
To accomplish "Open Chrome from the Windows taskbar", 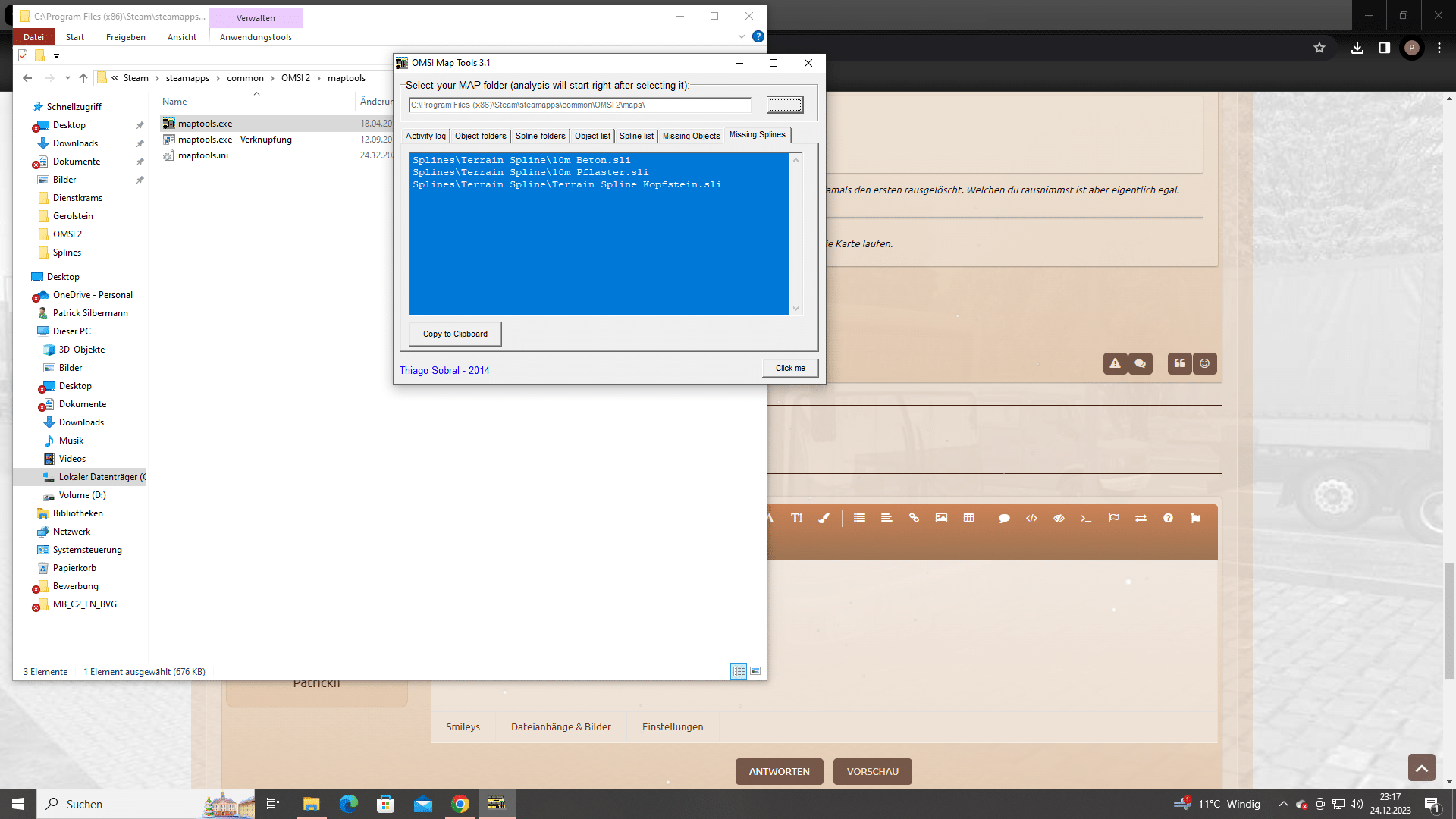I will coord(460,804).
